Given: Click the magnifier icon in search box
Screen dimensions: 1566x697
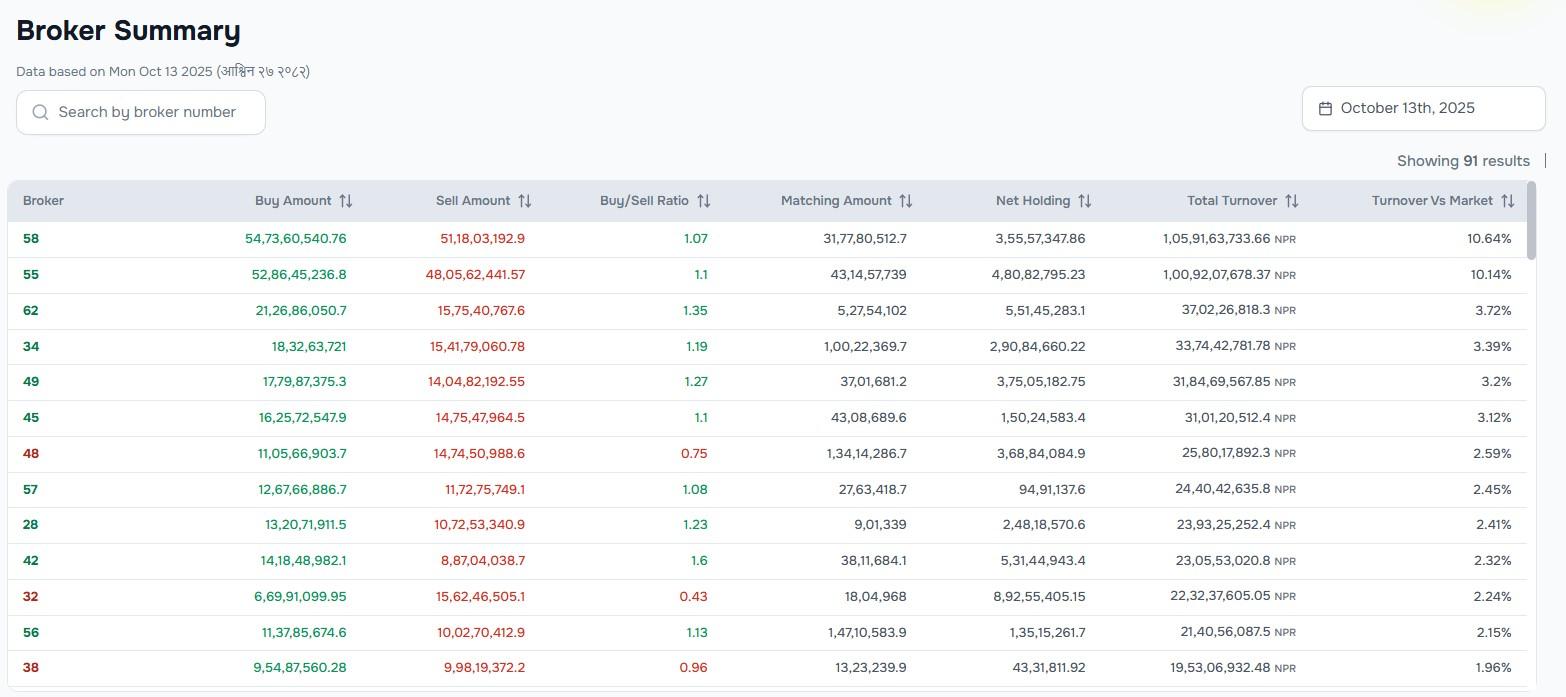Looking at the screenshot, I should [41, 112].
